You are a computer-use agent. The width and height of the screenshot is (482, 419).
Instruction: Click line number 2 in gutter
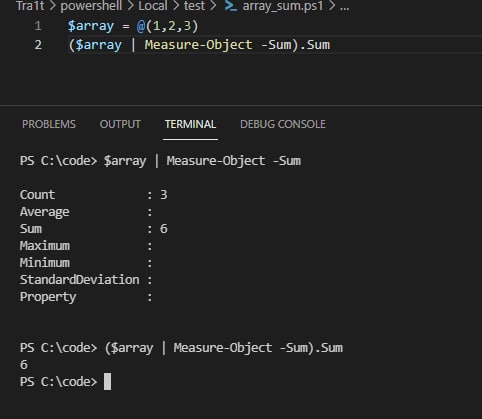pyautogui.click(x=38, y=45)
